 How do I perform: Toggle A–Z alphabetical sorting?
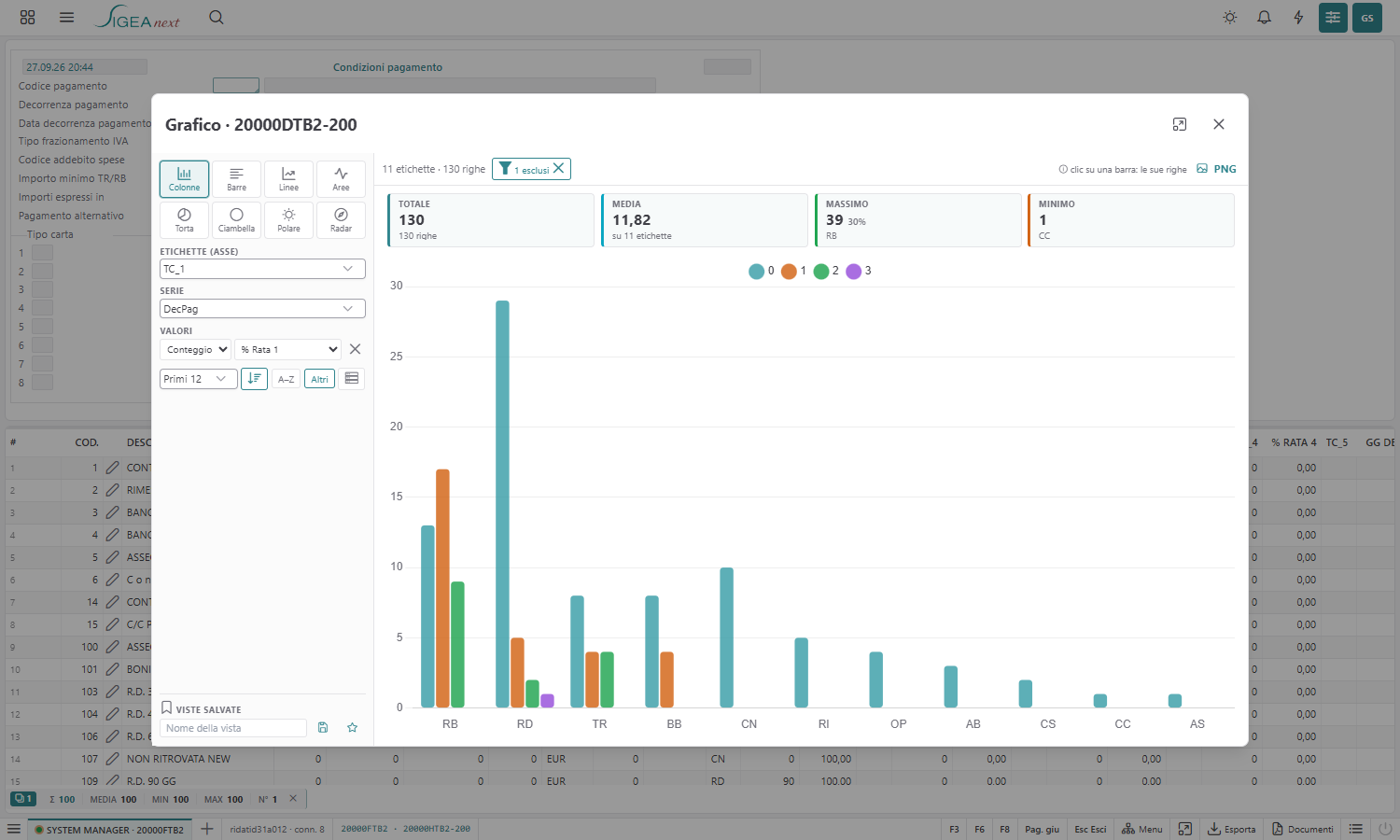[286, 379]
